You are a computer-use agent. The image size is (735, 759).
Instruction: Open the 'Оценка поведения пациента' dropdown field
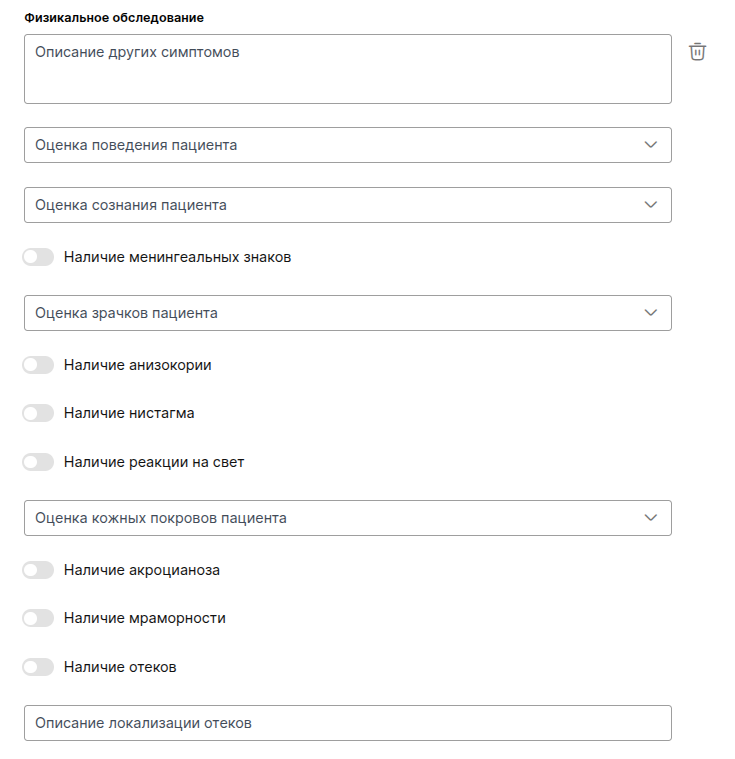pyautogui.click(x=330, y=145)
